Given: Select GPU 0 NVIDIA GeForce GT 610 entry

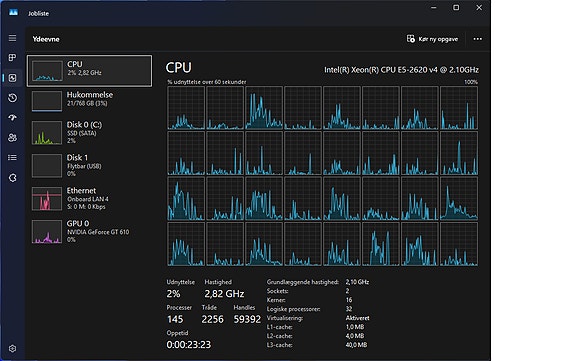Looking at the screenshot, I should pyautogui.click(x=89, y=231).
